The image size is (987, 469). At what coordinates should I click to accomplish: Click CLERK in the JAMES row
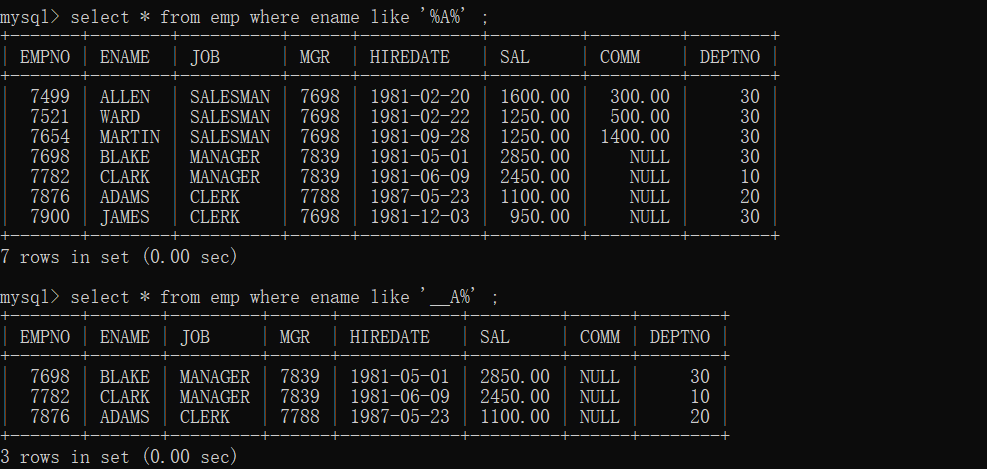(215, 217)
